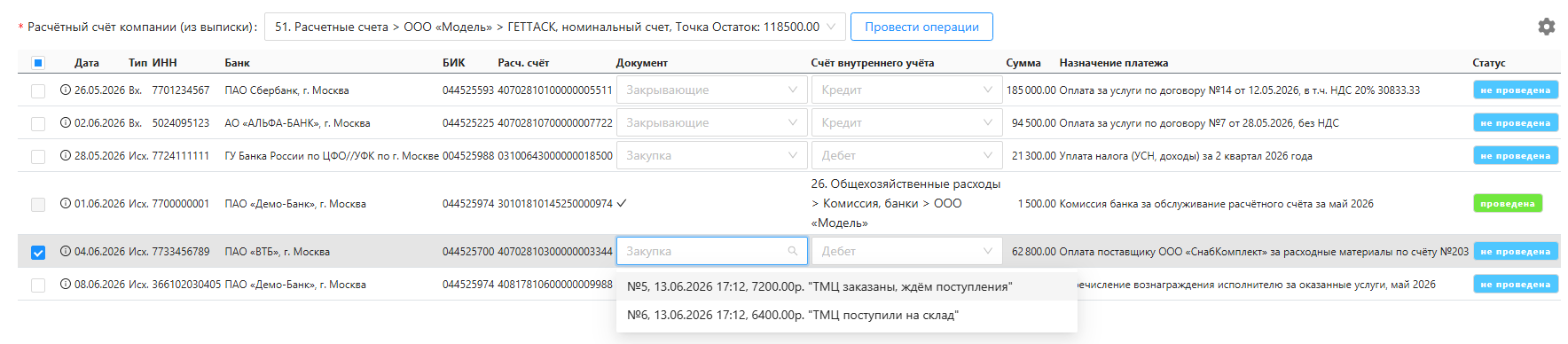Open Кредит dropdown in АЛЬФА-БАНК row
The height and width of the screenshot is (344, 1568).
(906, 122)
